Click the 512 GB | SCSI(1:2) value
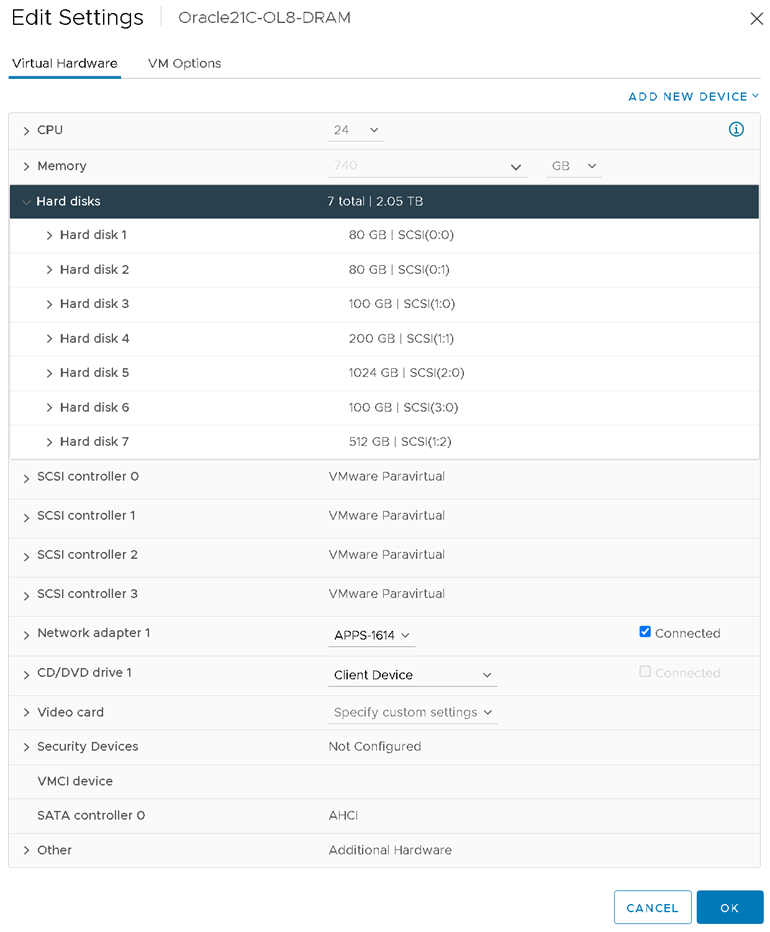The image size is (770, 932). [400, 442]
